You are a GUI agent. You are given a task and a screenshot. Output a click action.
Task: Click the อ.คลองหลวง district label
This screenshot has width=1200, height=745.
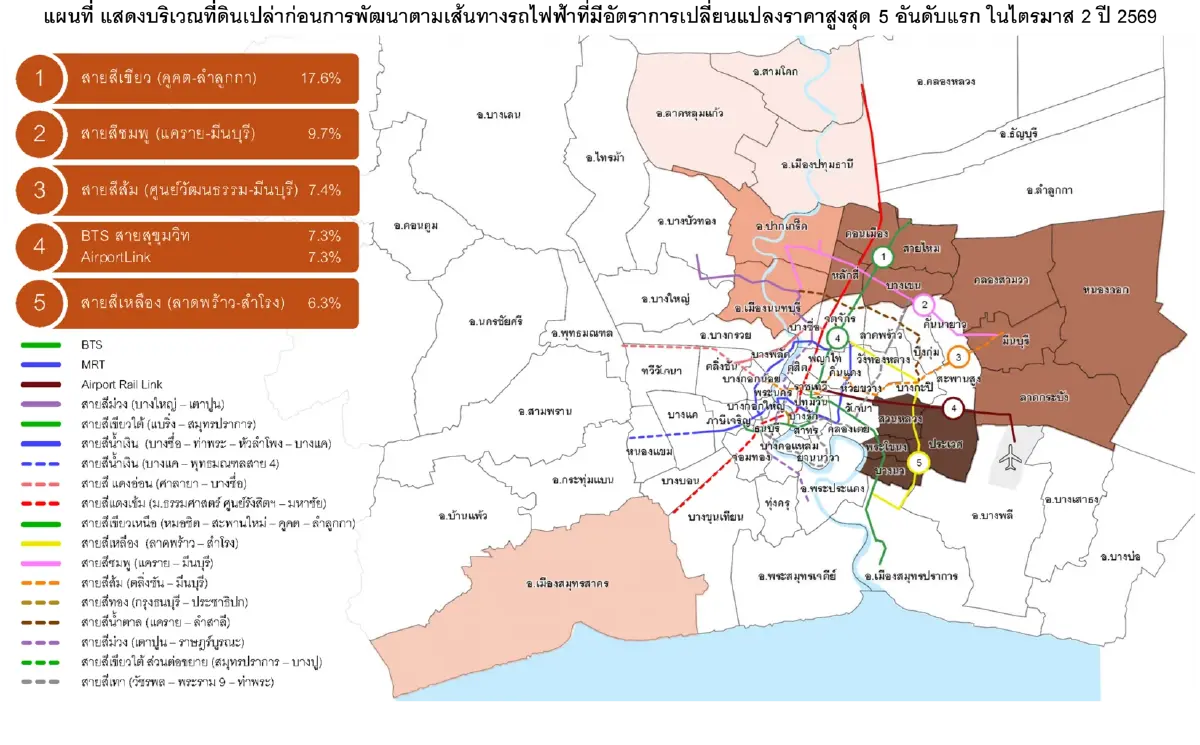click(948, 80)
